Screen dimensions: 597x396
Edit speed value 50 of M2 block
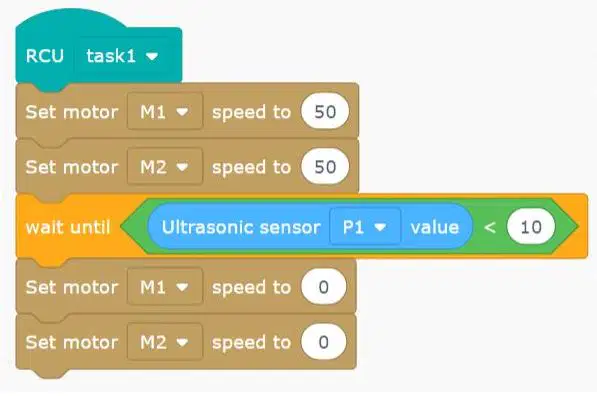(x=325, y=167)
